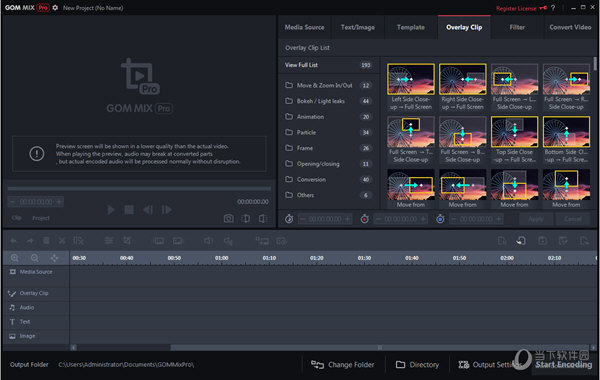The height and width of the screenshot is (380, 600).
Task: Switch to the Media Source tab
Action: click(304, 27)
